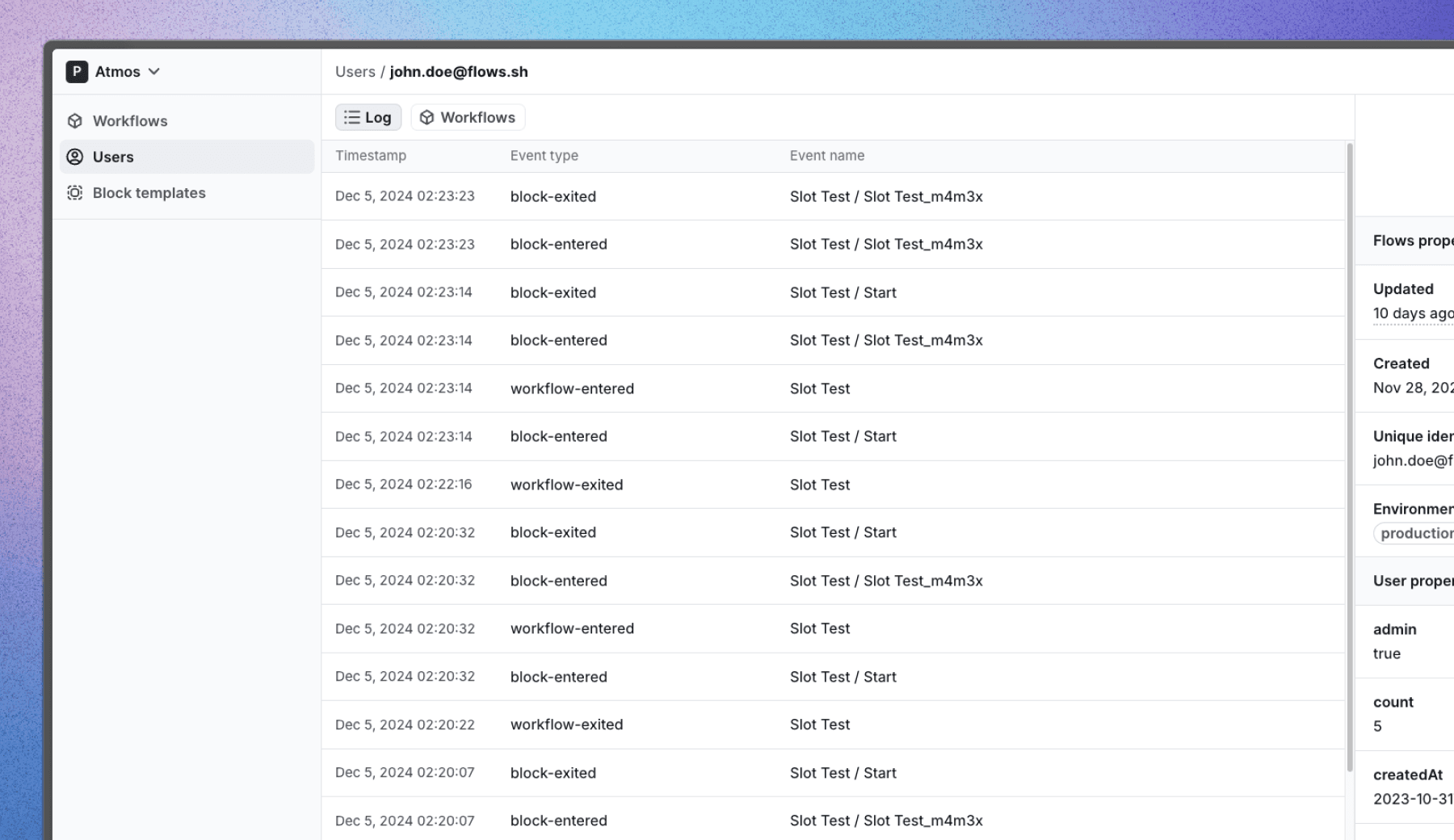Click the Workflows cube icon in sidebar

[x=76, y=120]
